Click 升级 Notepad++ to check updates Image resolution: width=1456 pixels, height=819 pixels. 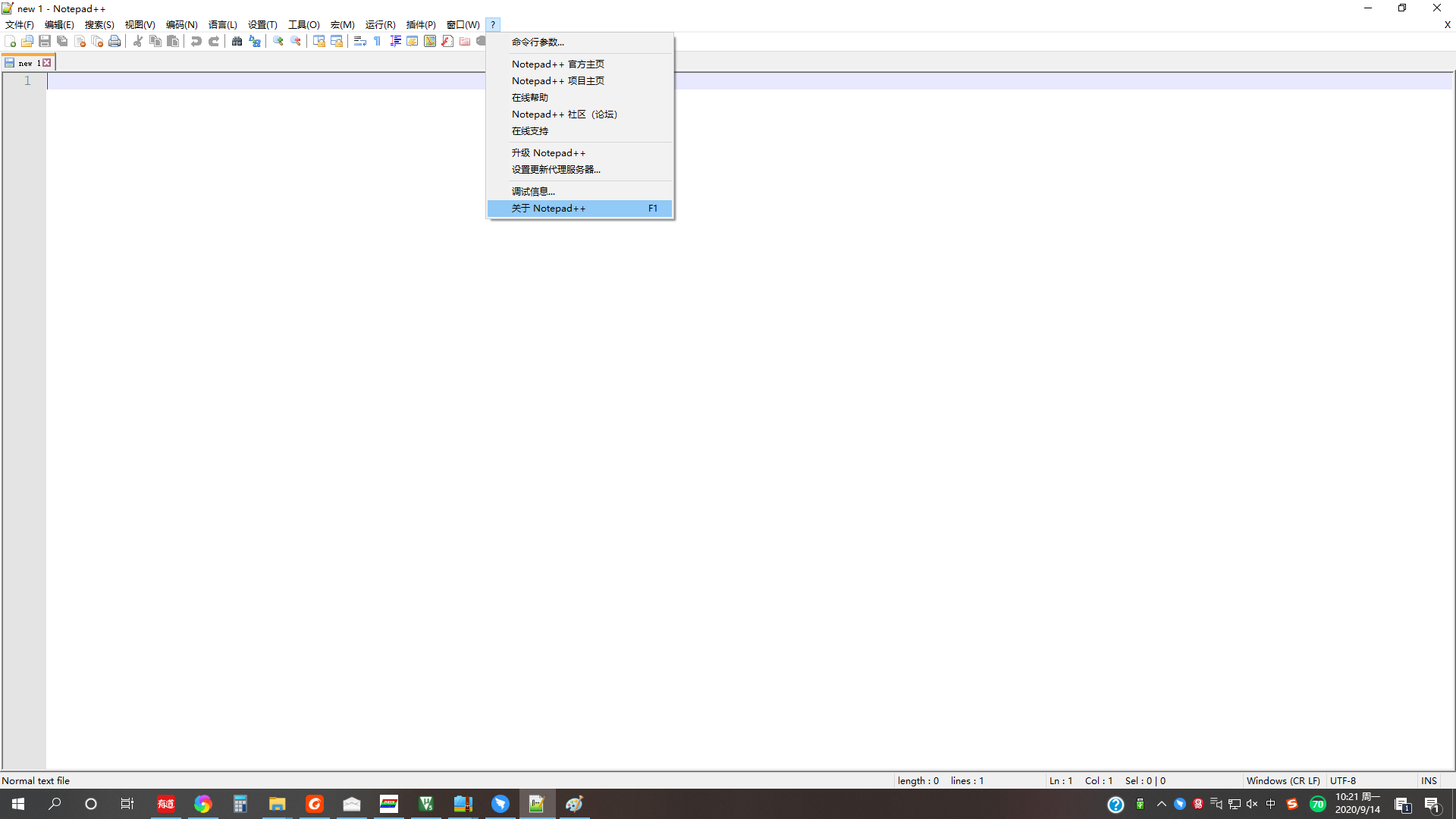pyautogui.click(x=548, y=152)
